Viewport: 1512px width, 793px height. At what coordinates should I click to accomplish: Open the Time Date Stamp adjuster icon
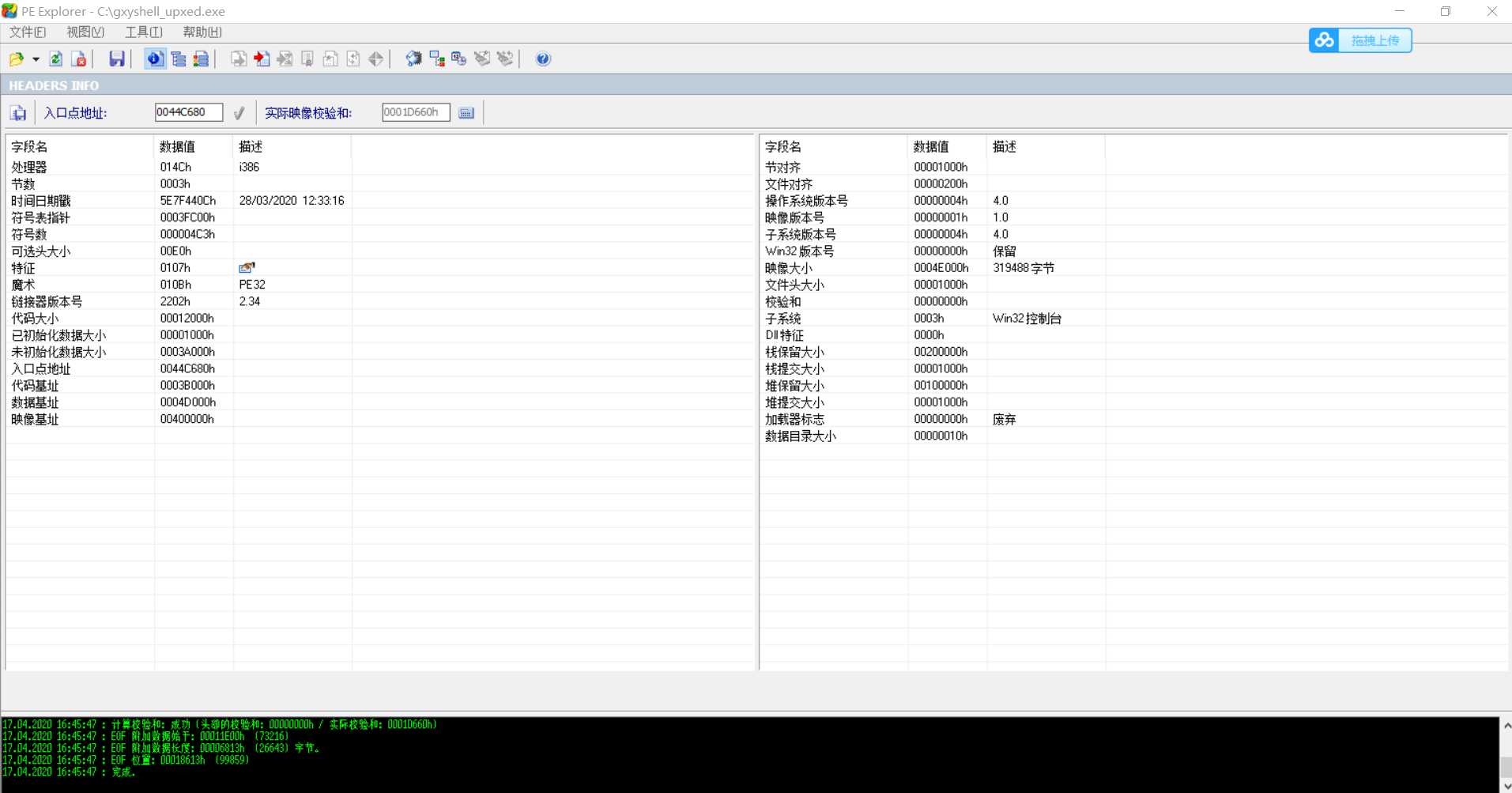(459, 59)
